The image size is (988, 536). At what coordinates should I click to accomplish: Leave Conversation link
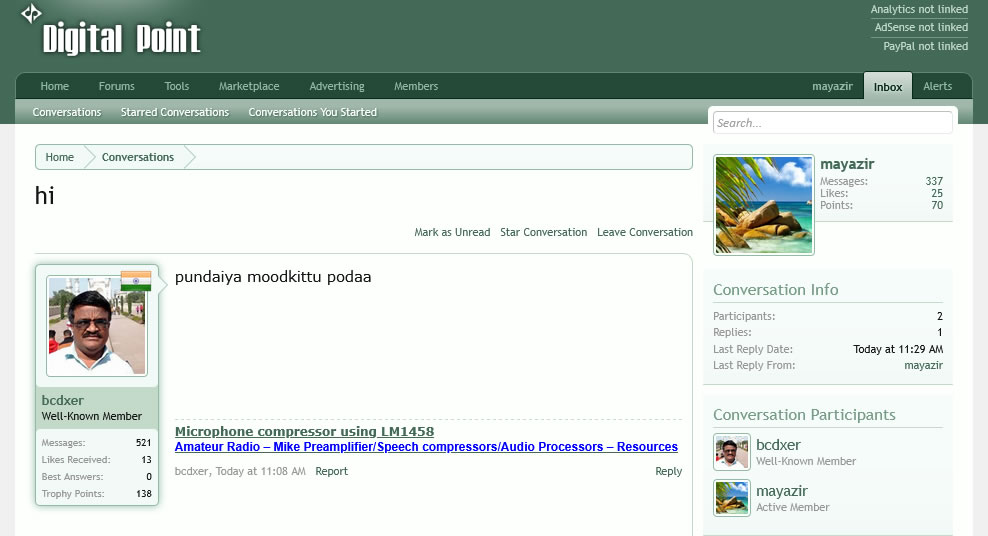click(x=645, y=232)
